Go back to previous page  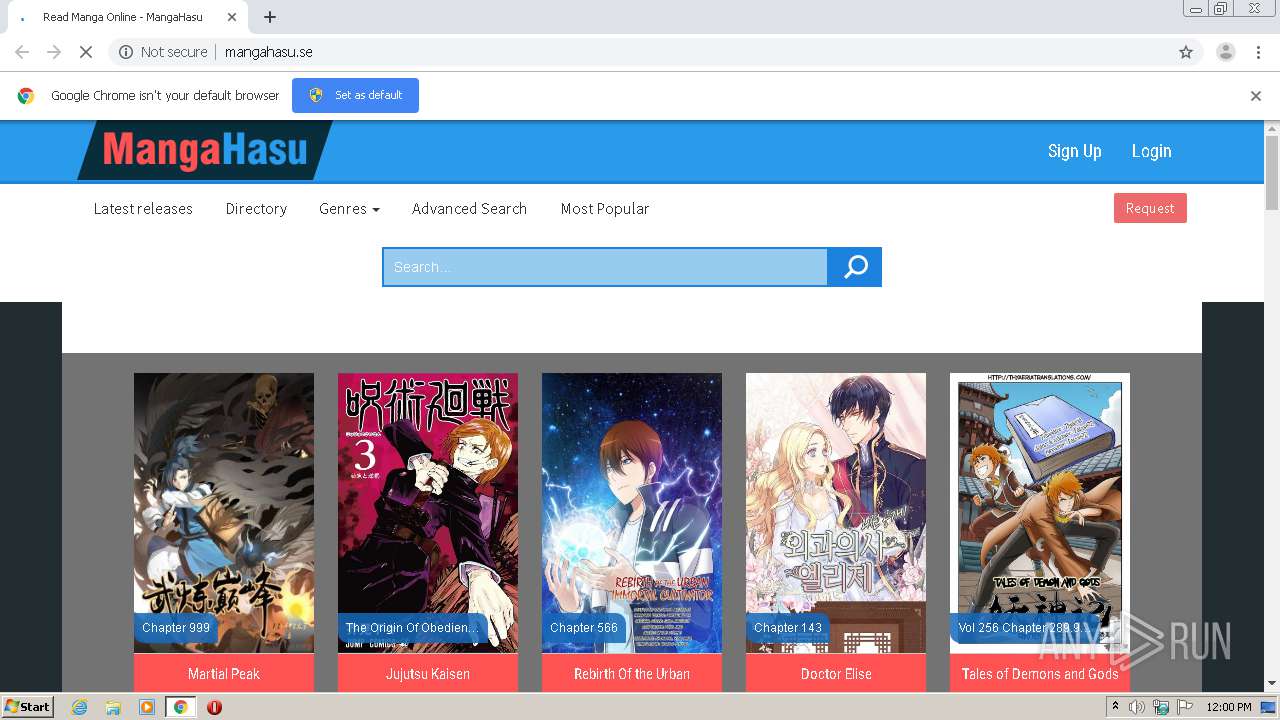pyautogui.click(x=22, y=52)
